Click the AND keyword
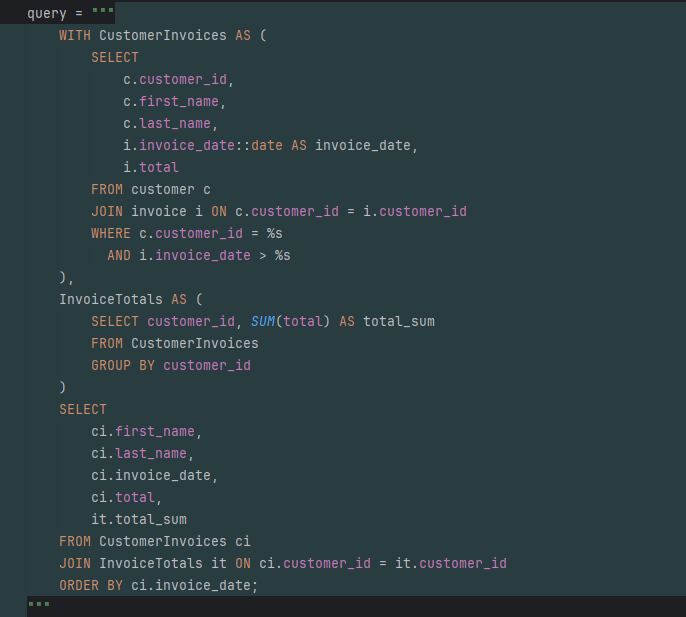The image size is (686, 617). [119, 255]
